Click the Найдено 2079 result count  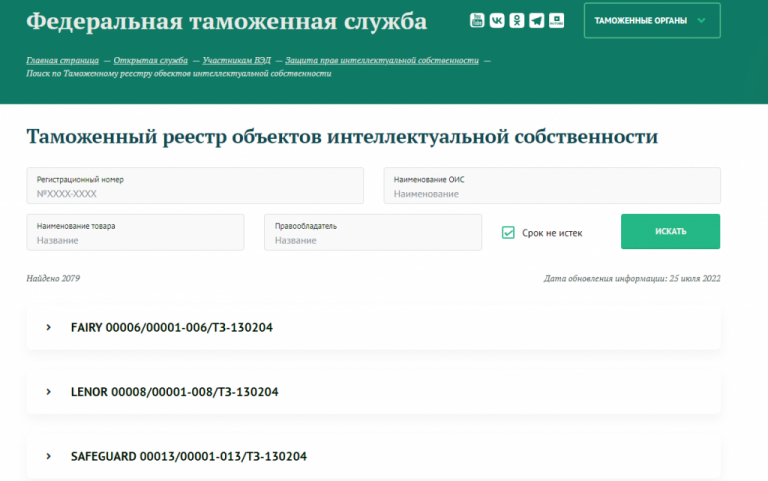click(x=53, y=278)
